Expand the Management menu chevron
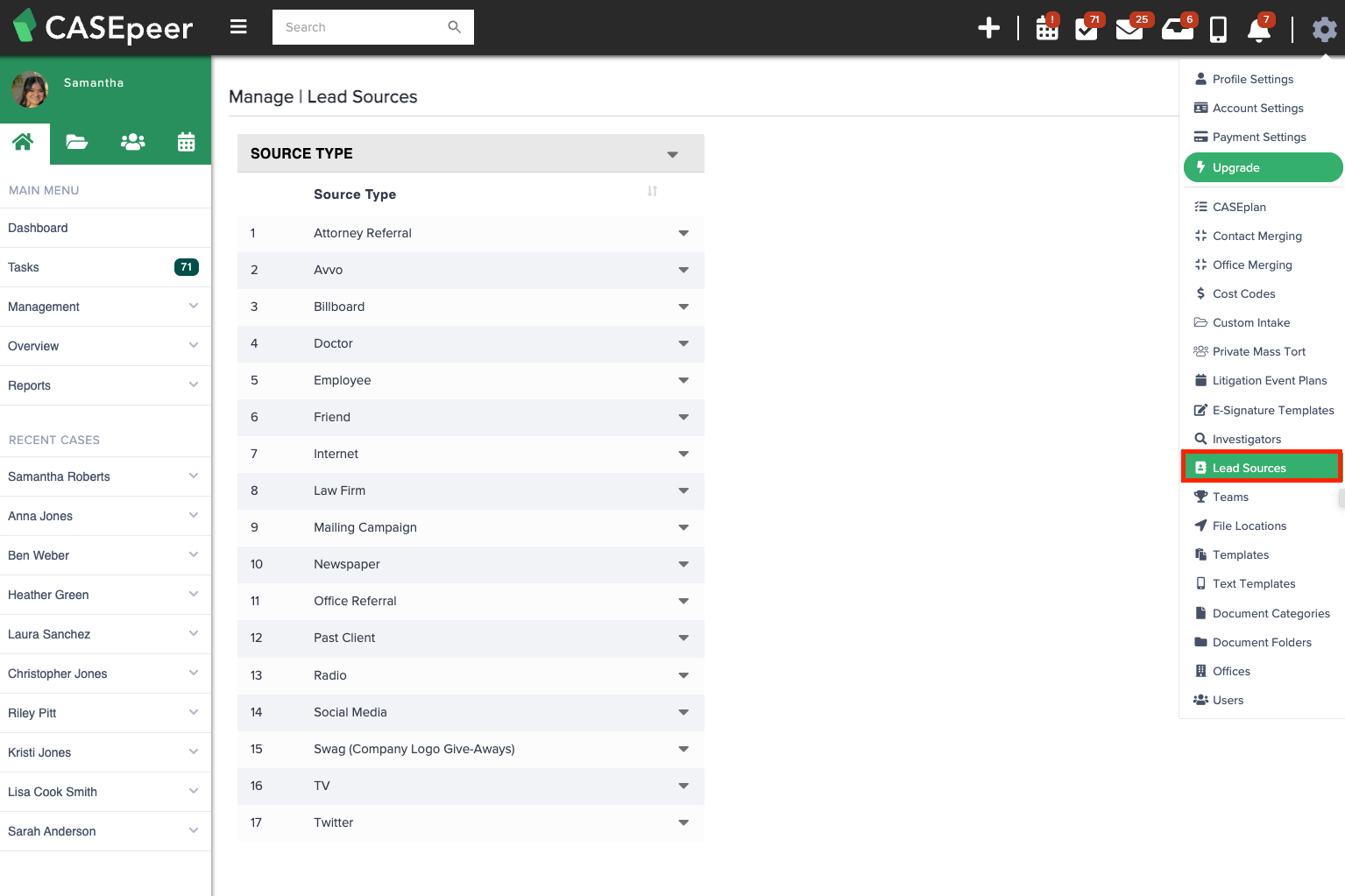 [x=194, y=306]
